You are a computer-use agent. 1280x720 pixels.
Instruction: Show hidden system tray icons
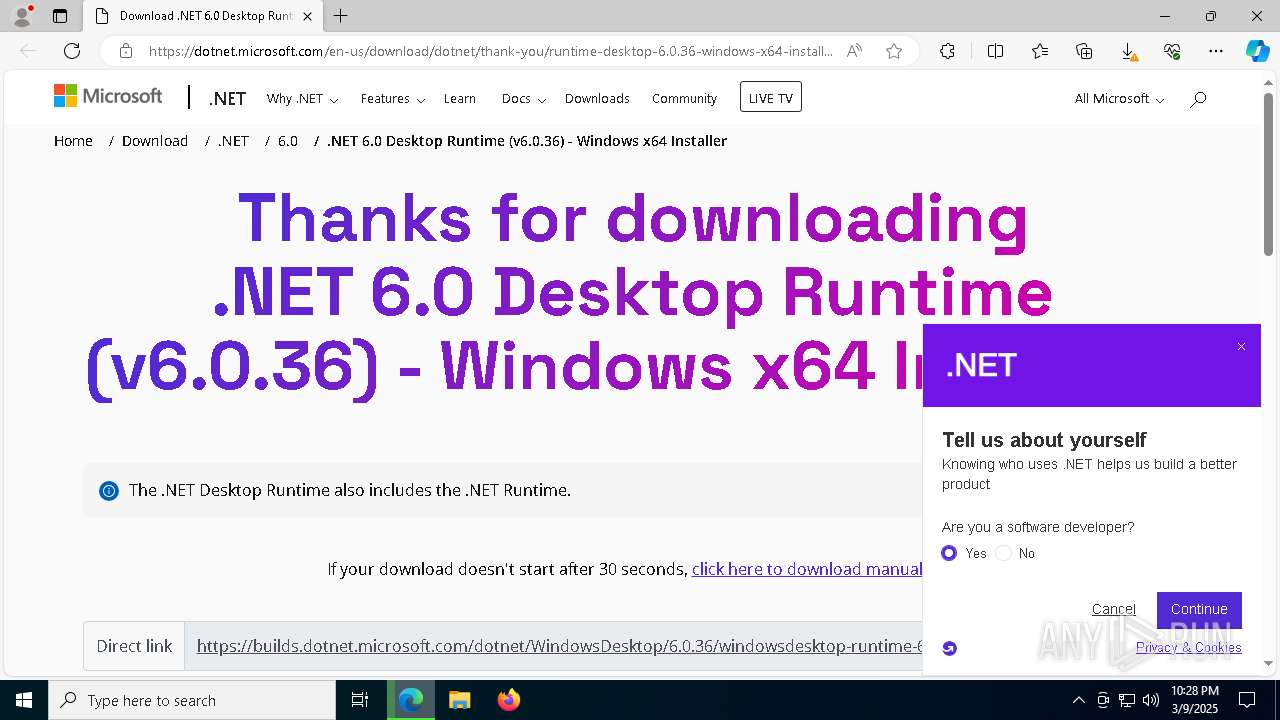(1078, 700)
